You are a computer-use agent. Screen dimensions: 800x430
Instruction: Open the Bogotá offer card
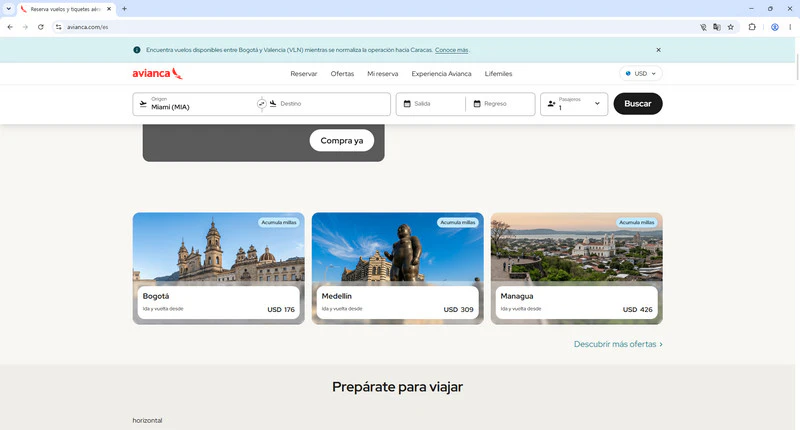click(x=218, y=268)
